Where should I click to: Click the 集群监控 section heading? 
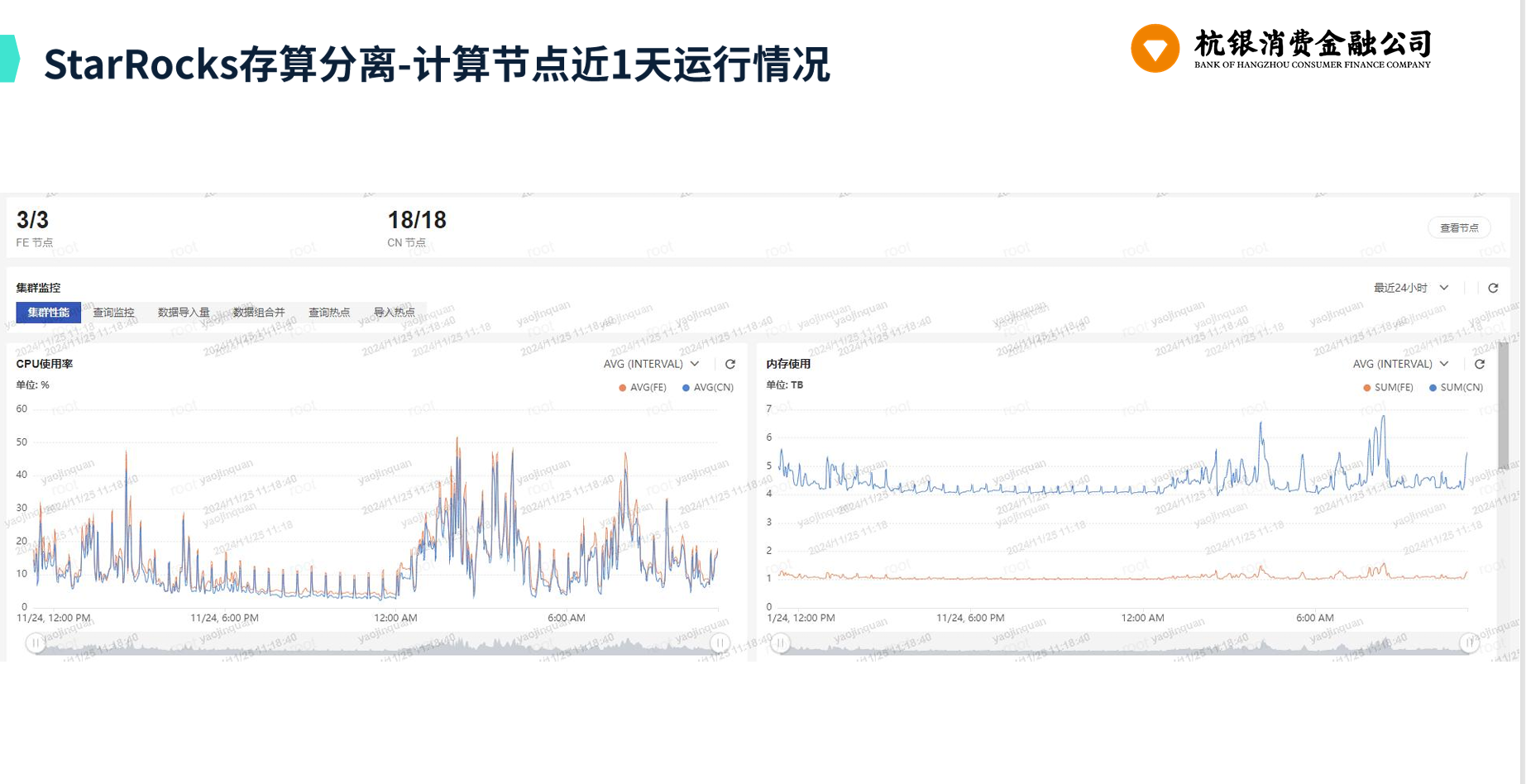pos(38,288)
